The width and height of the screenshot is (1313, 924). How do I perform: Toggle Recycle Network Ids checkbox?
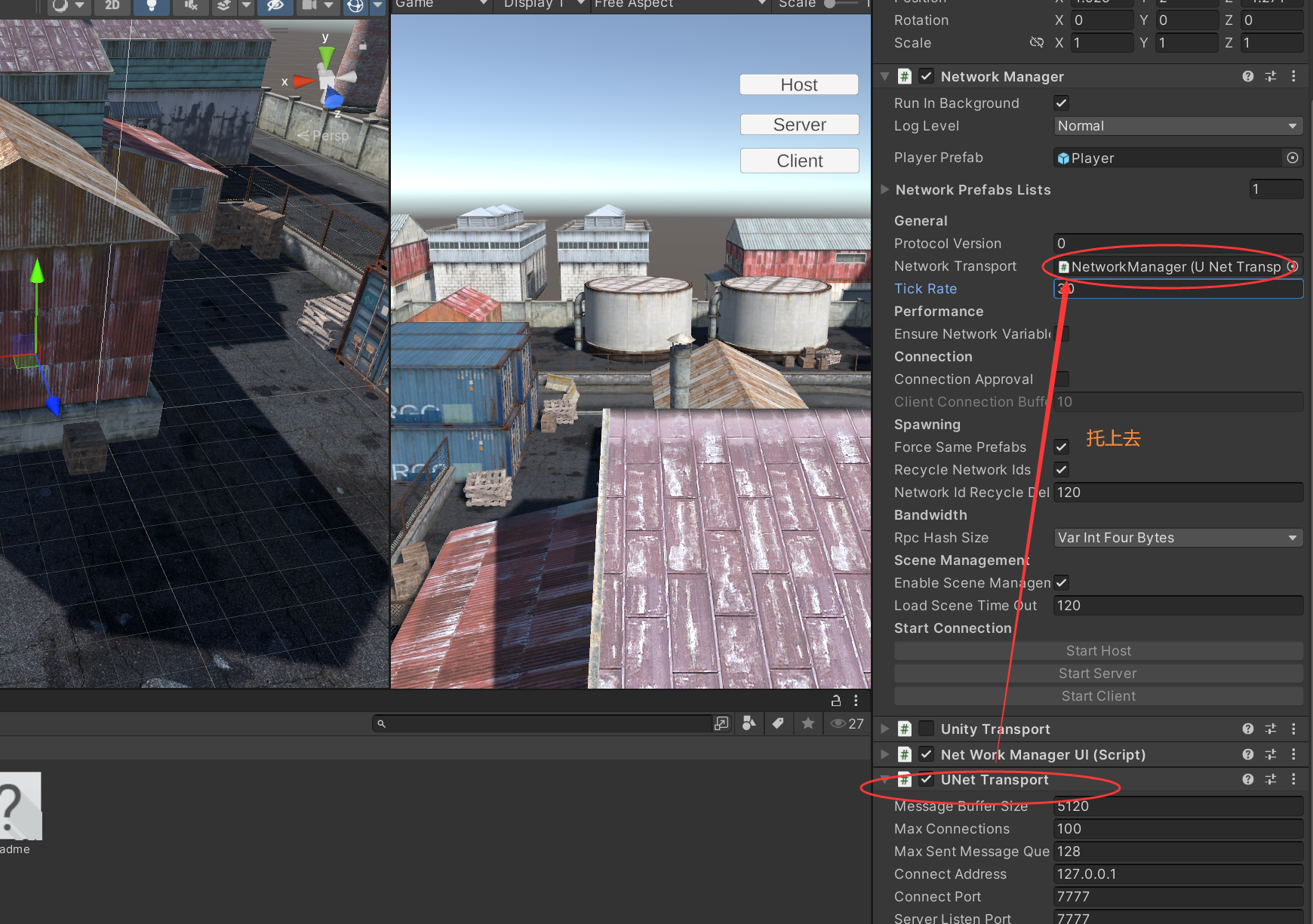pos(1061,470)
